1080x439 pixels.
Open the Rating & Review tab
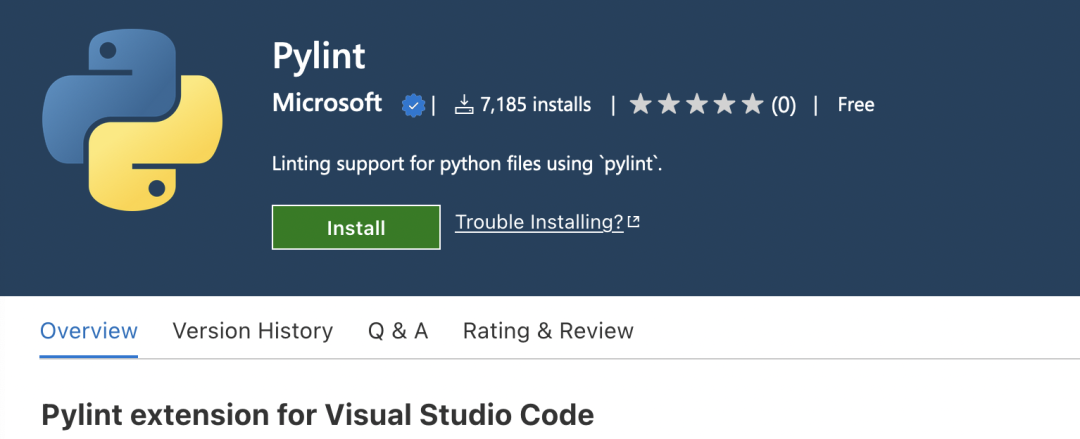[x=548, y=331]
